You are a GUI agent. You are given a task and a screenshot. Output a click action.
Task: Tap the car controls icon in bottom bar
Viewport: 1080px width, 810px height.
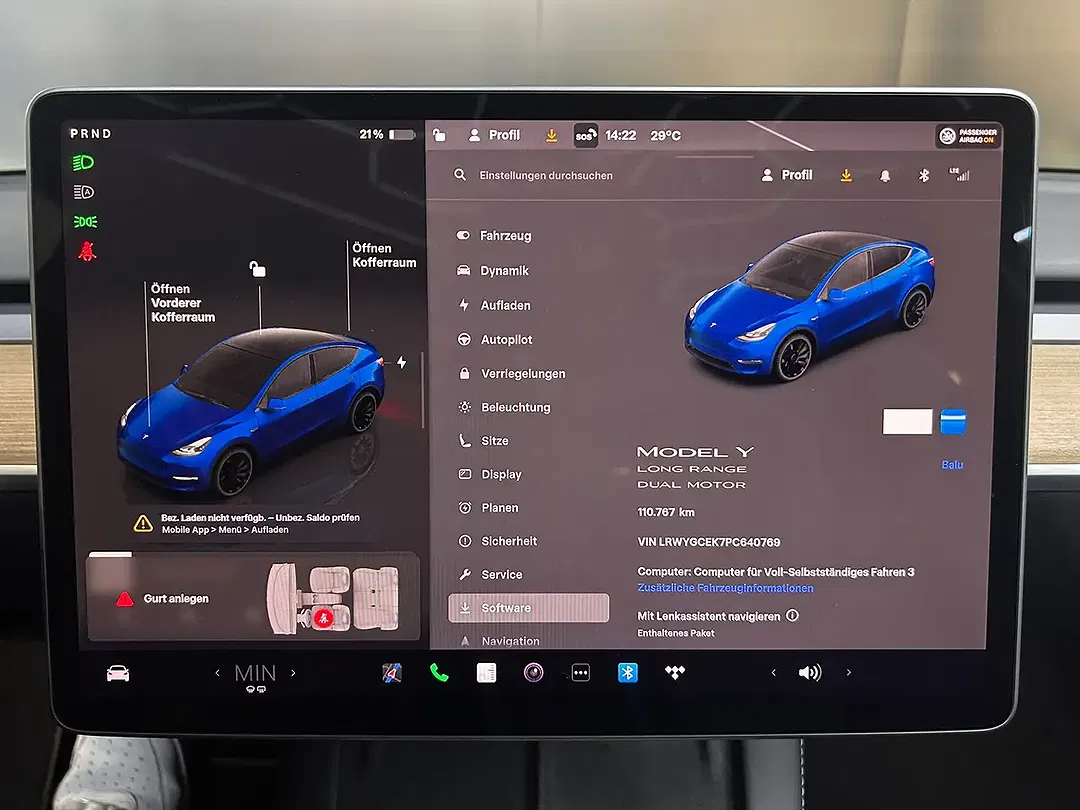click(x=118, y=673)
